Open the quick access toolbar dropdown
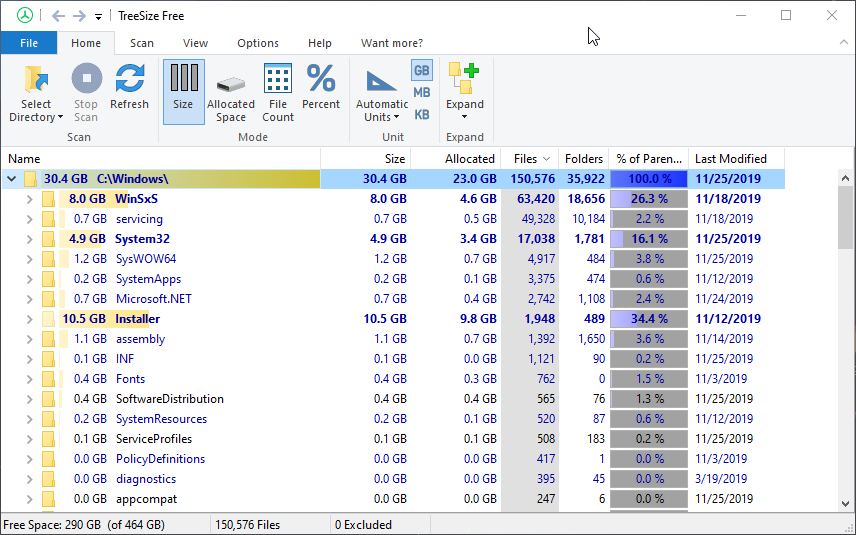The image size is (856, 535). (x=98, y=17)
